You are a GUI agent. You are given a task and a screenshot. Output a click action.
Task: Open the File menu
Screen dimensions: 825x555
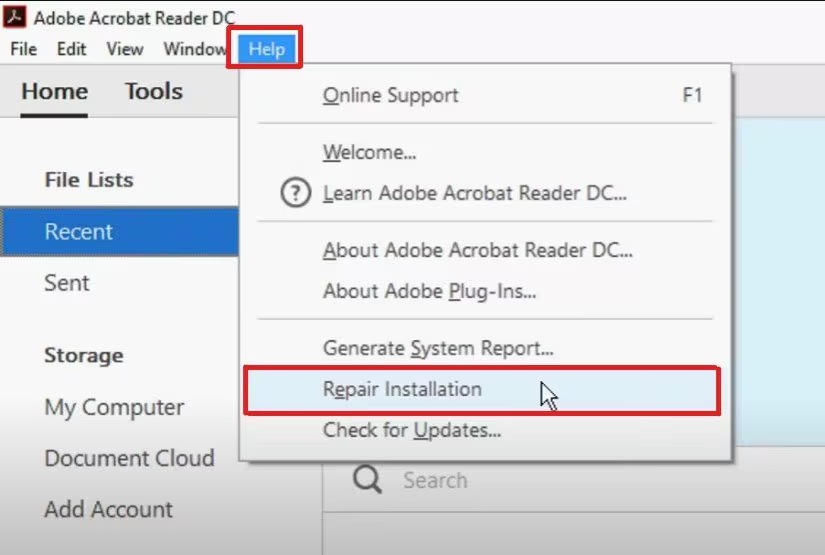click(x=24, y=49)
